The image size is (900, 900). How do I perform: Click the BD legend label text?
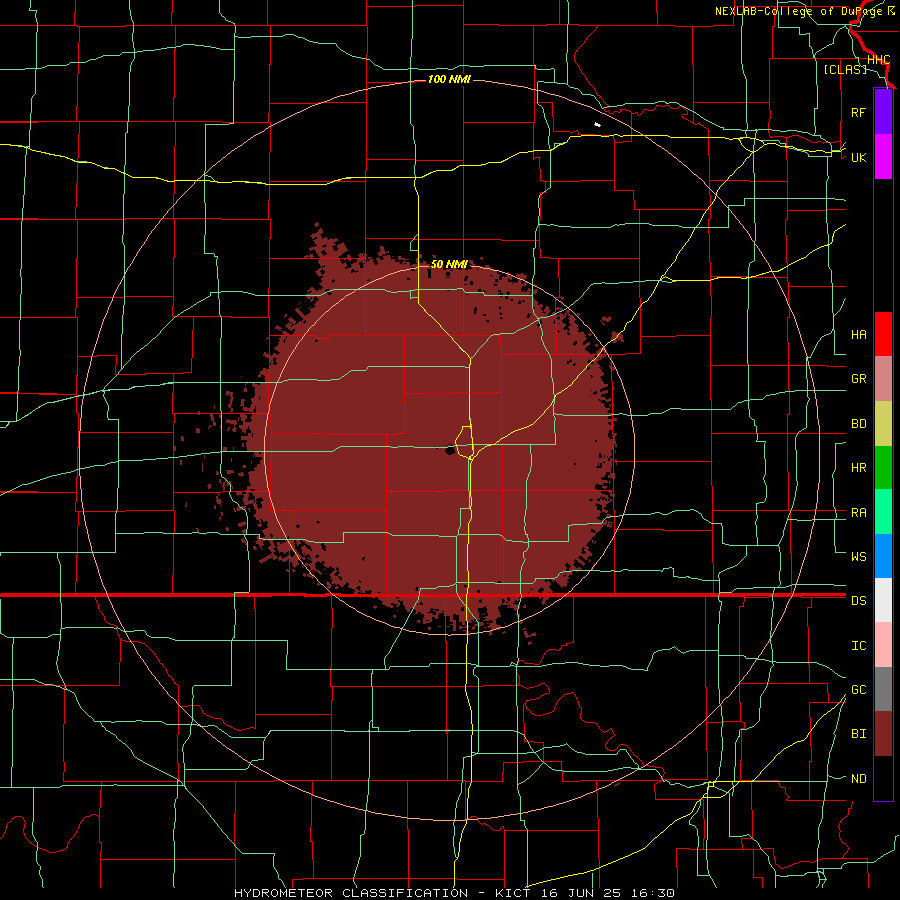(858, 424)
